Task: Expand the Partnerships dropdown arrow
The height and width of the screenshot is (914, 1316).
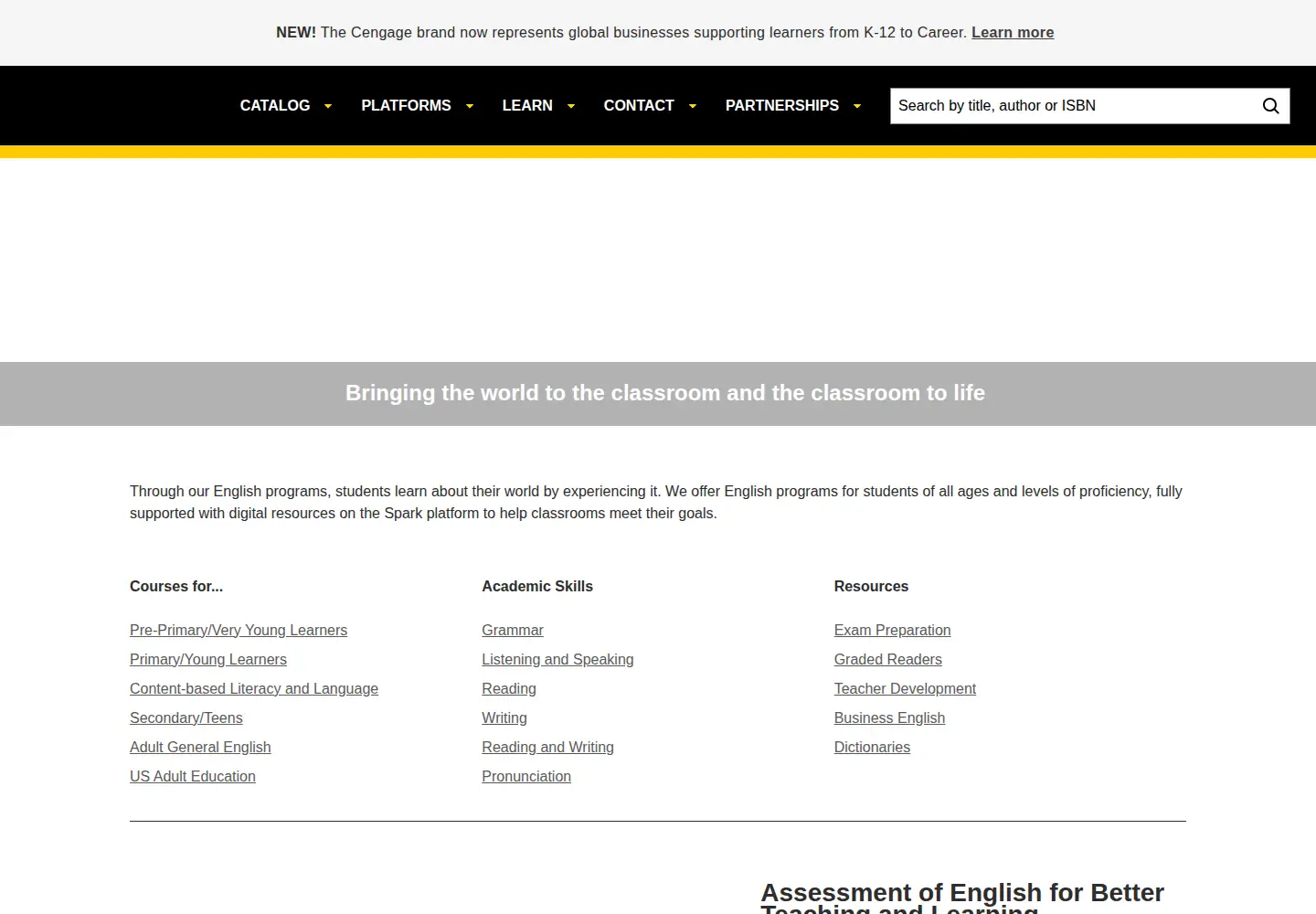Action: (x=857, y=106)
